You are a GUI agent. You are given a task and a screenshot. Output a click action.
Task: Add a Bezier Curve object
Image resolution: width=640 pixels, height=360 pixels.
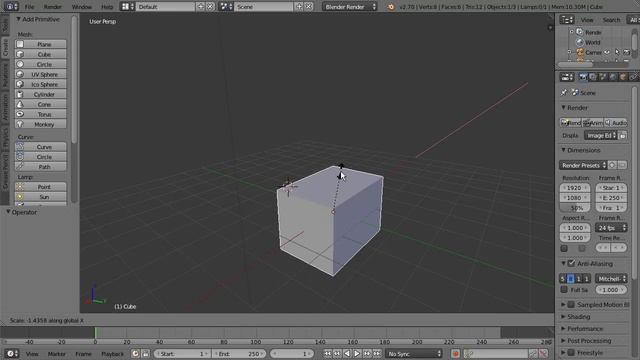[x=40, y=147]
